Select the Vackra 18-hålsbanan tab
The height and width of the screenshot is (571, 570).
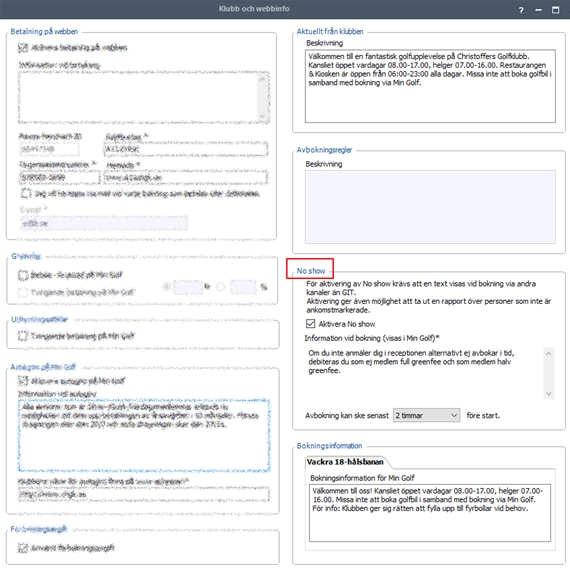(345, 462)
